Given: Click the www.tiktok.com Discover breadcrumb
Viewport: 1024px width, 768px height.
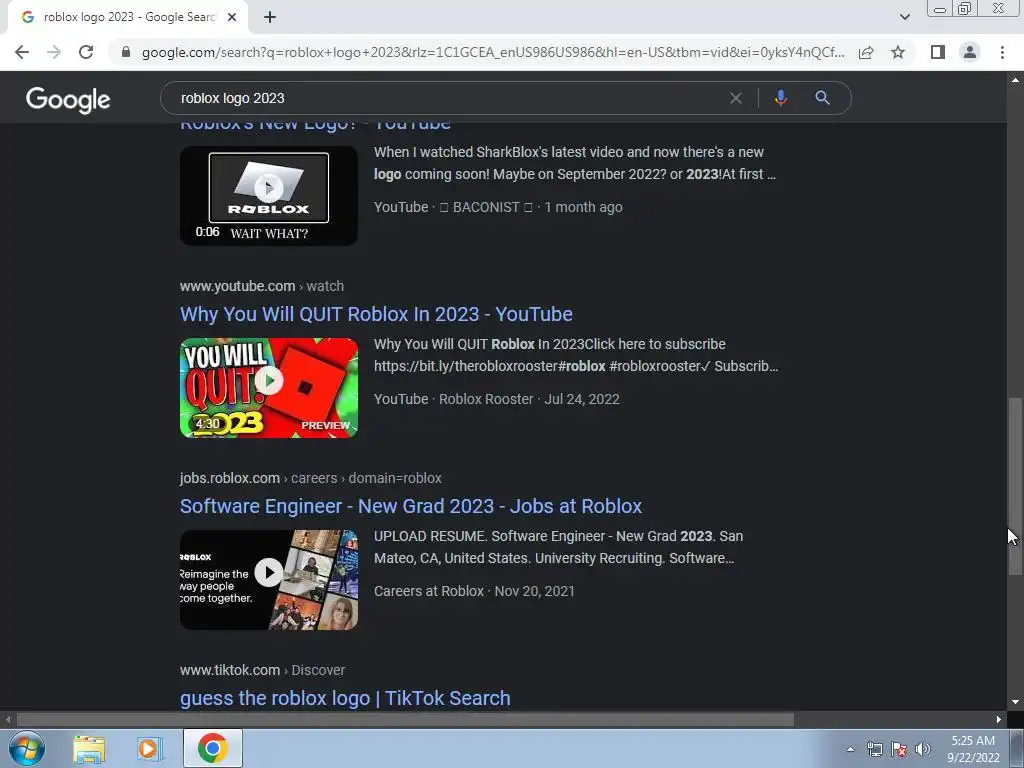Looking at the screenshot, I should pos(263,670).
